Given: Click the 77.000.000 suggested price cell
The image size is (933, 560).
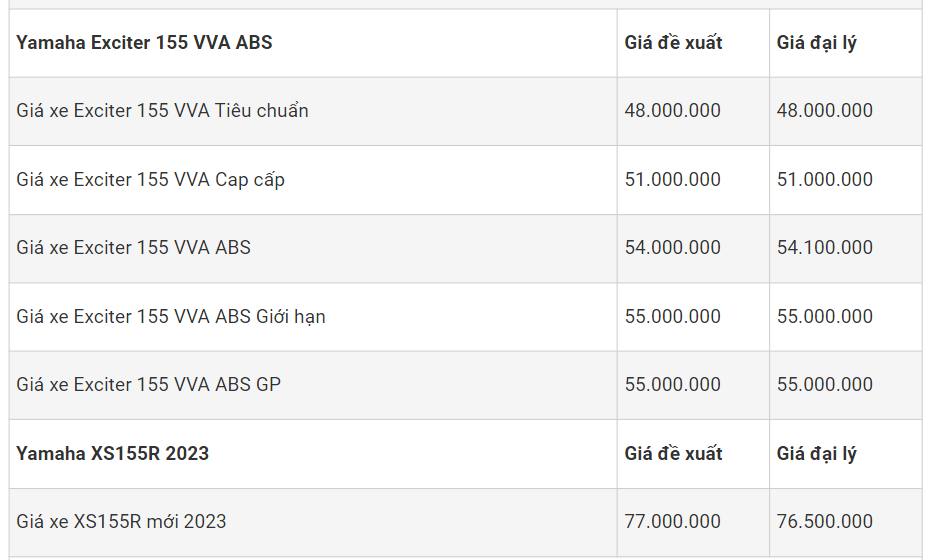Looking at the screenshot, I should 672,522.
